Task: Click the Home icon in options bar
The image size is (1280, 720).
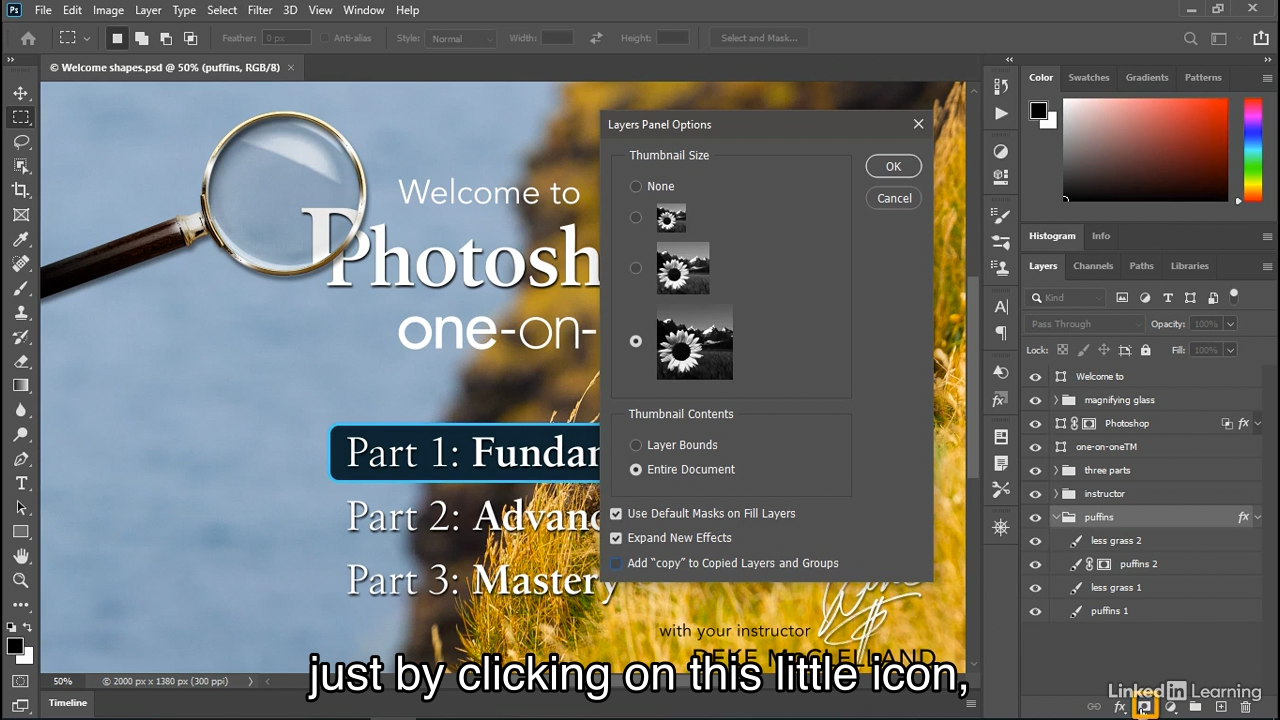Action: click(28, 38)
